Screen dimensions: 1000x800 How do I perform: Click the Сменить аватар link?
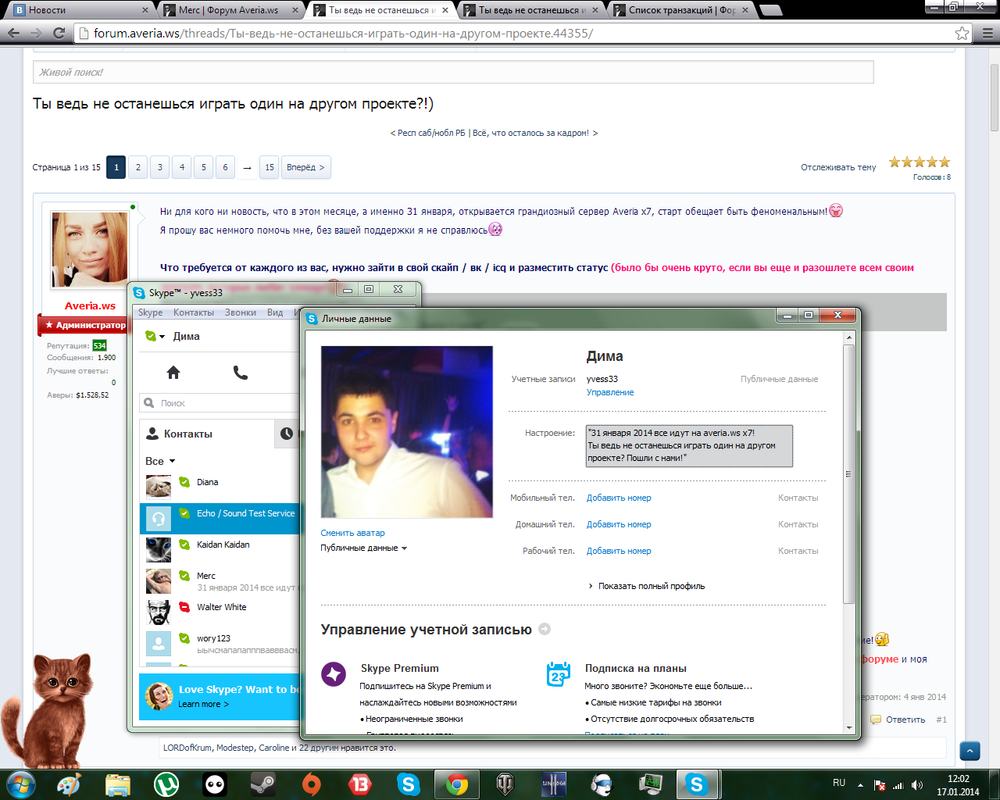point(352,533)
